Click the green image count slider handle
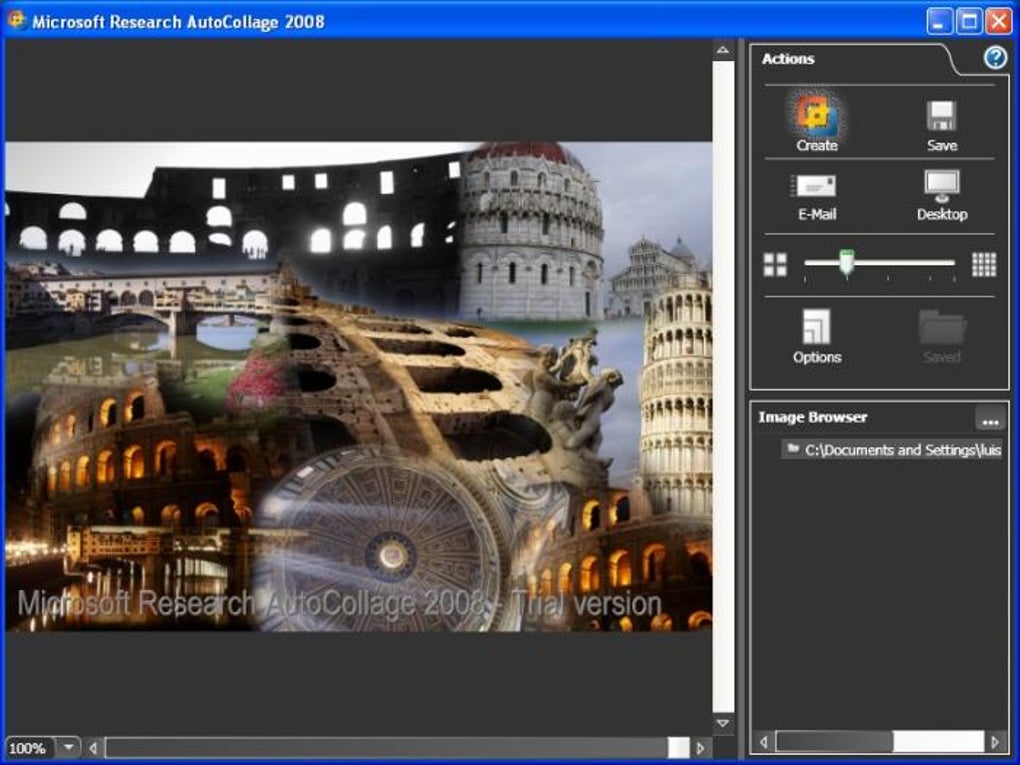This screenshot has height=765, width=1020. coord(846,263)
